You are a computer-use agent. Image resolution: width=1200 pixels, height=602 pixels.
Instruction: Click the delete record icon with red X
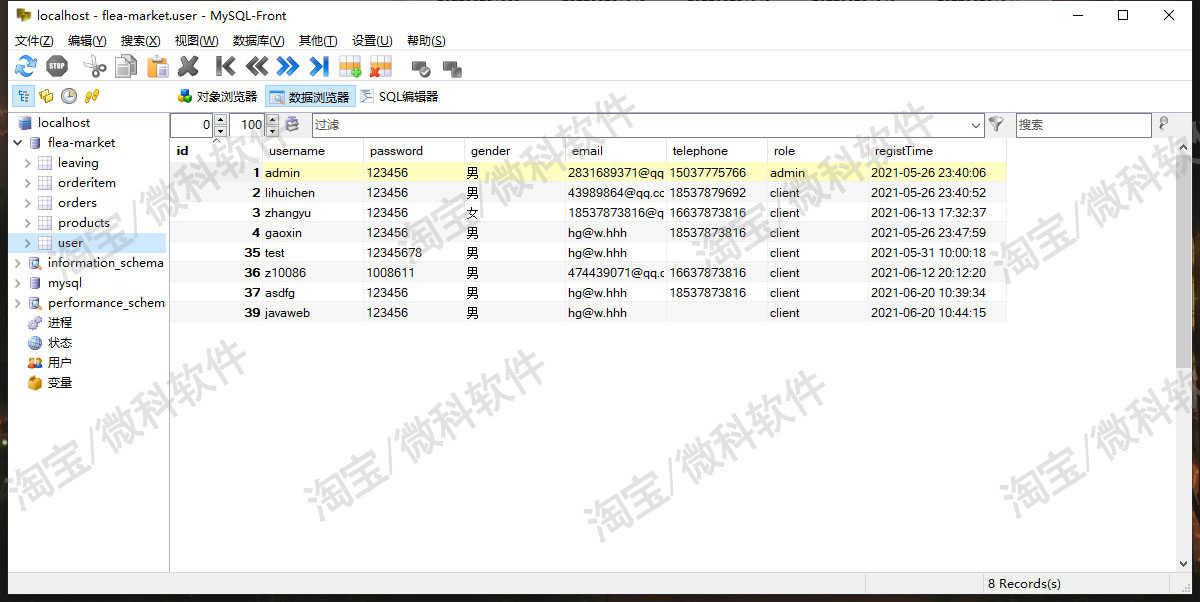click(x=380, y=67)
